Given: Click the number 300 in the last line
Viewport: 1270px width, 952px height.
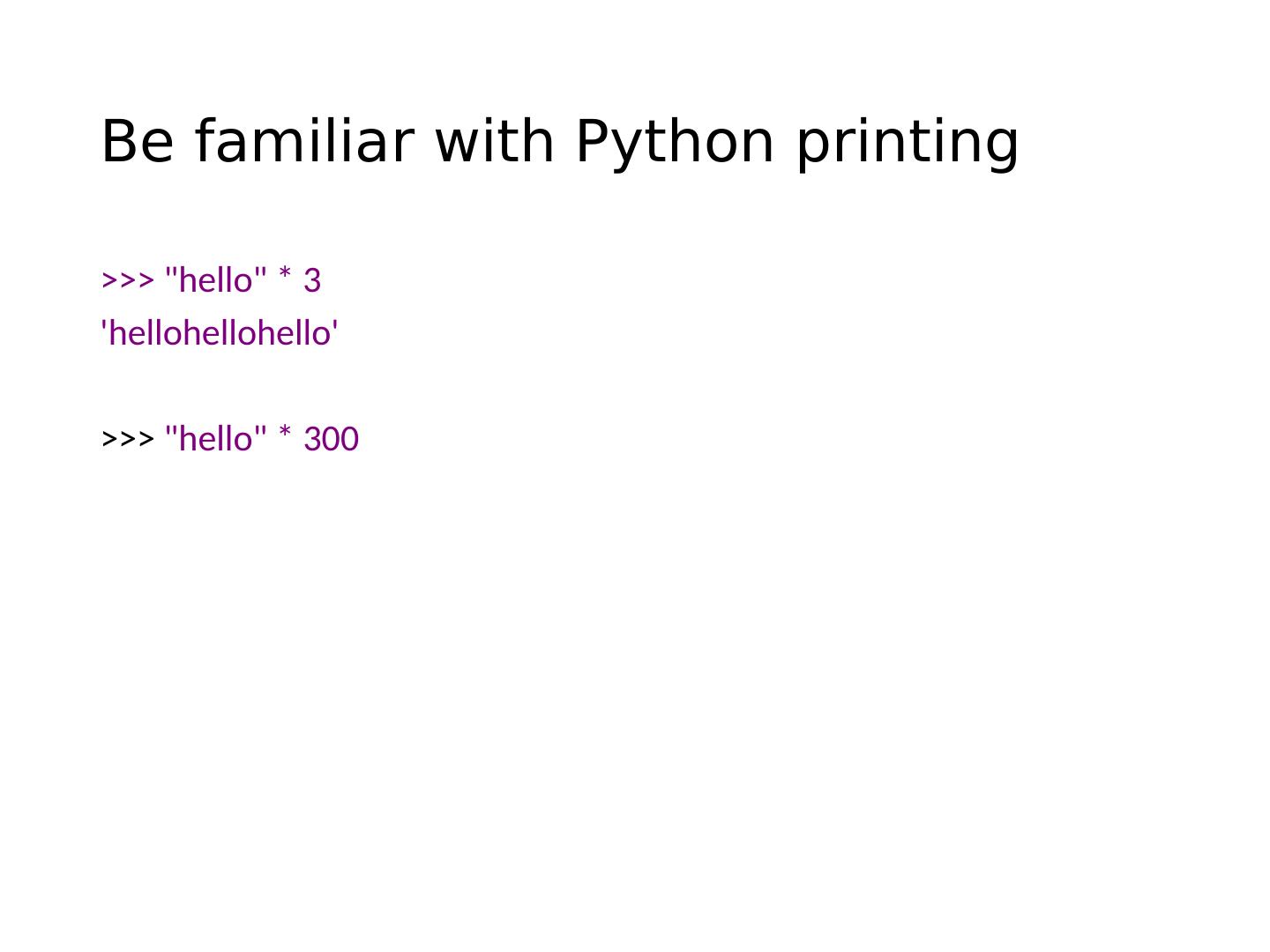Looking at the screenshot, I should point(331,439).
